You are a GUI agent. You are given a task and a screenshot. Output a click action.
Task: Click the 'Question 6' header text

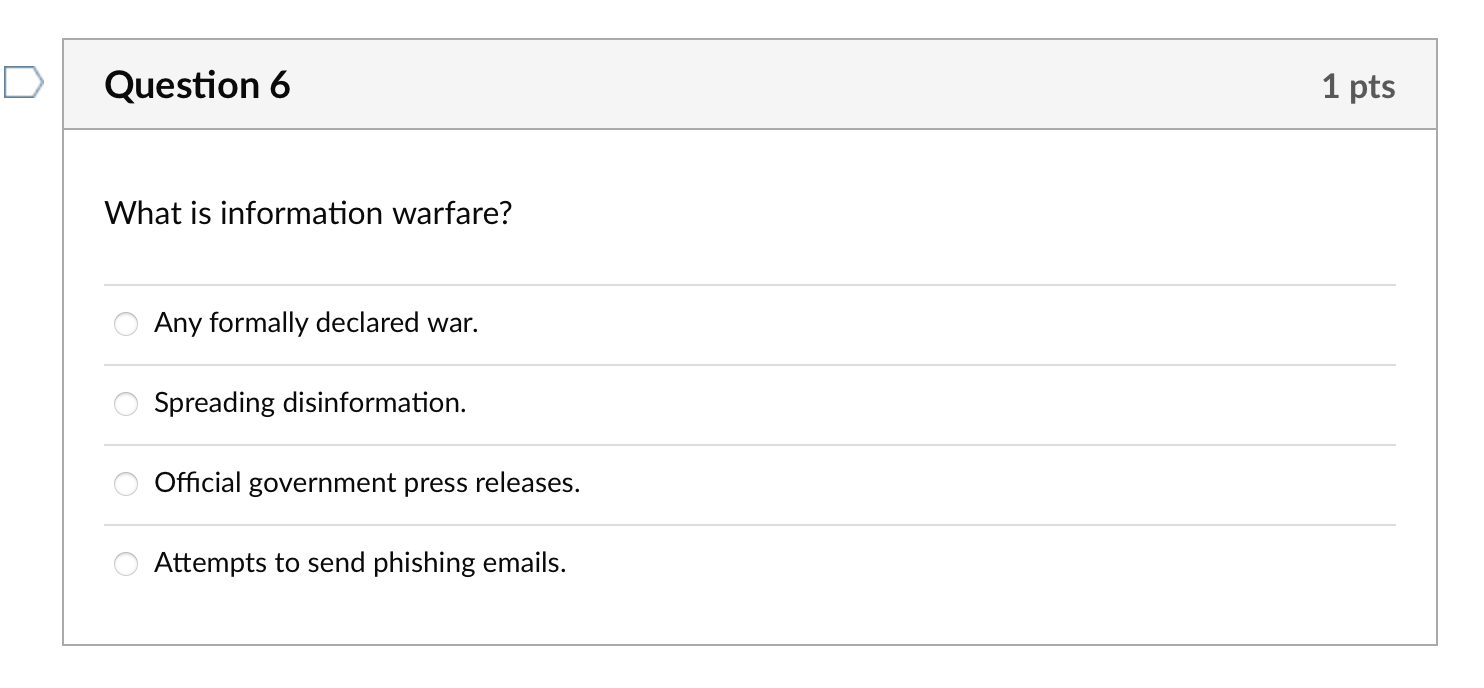pos(197,86)
